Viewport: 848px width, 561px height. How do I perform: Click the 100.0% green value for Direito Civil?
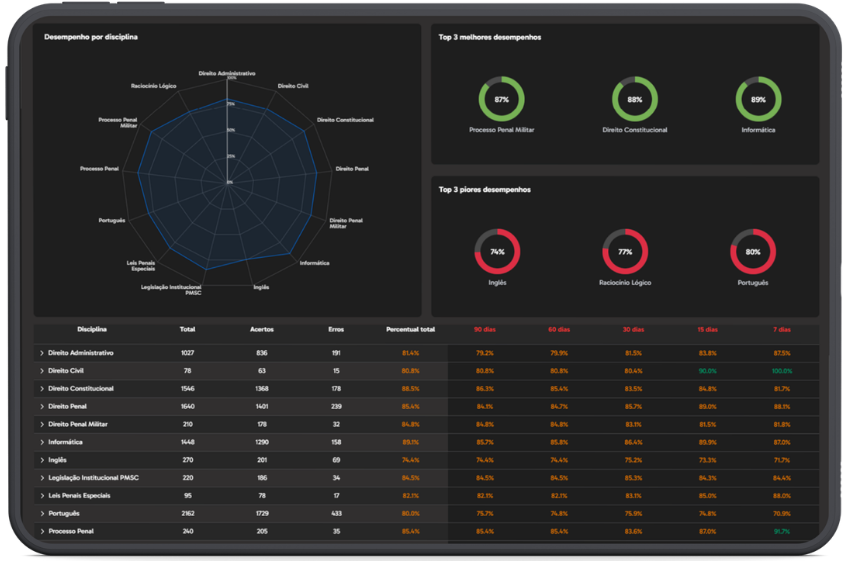click(x=781, y=371)
